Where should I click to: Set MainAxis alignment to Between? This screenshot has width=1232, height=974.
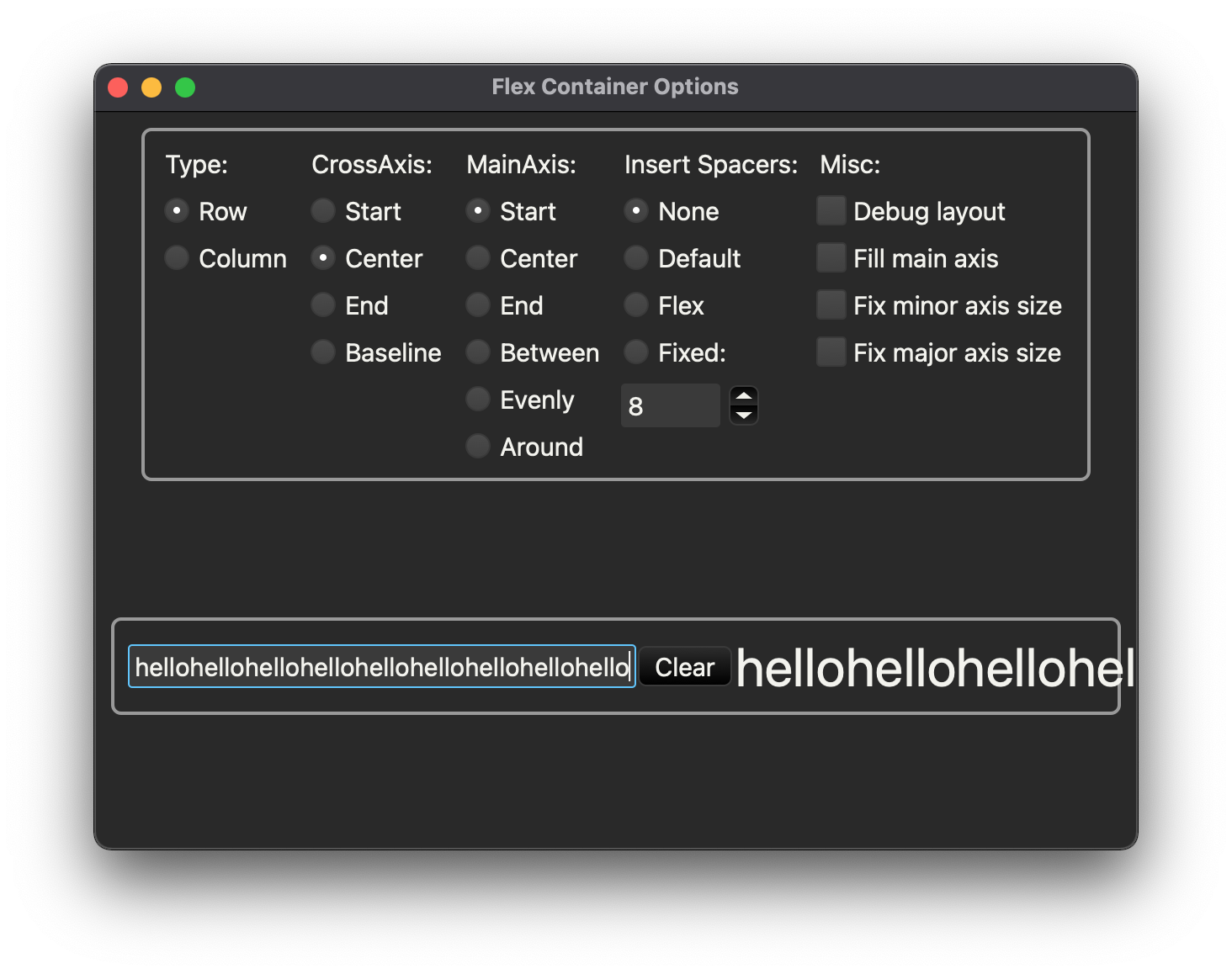coord(478,352)
